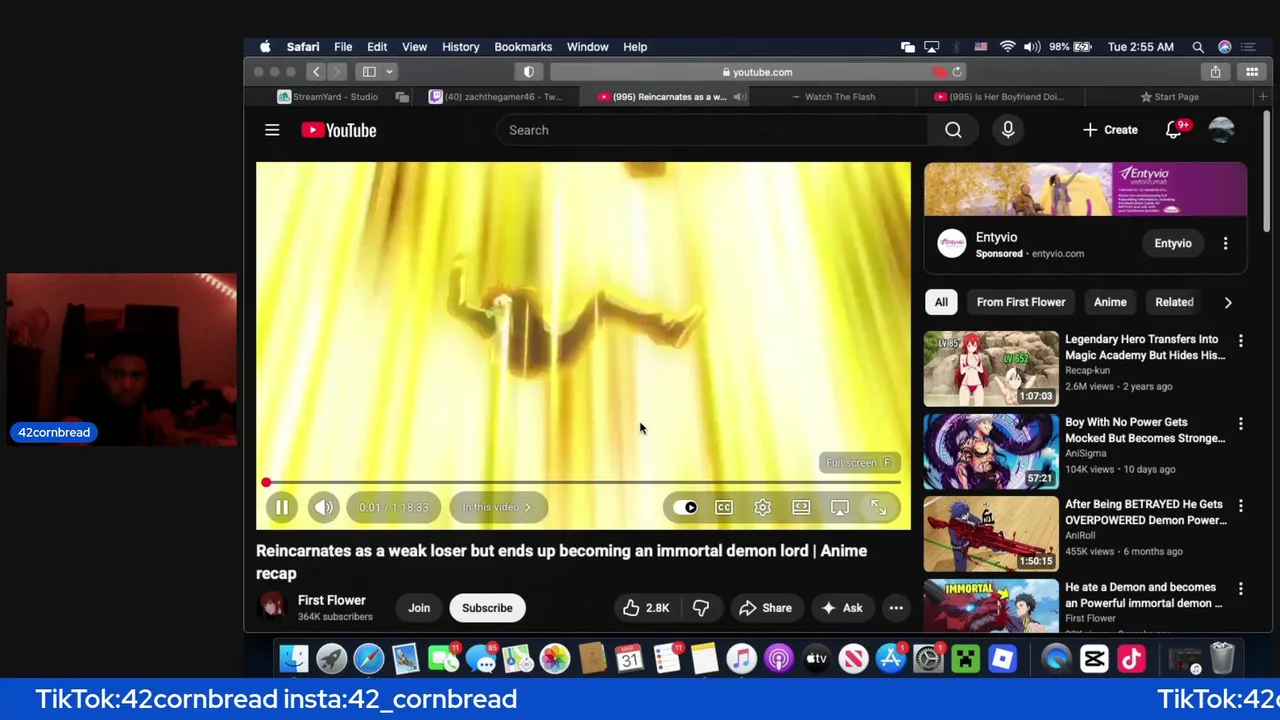The image size is (1280, 720).
Task: Switch to StreamYard - Studio tab
Action: click(x=327, y=97)
